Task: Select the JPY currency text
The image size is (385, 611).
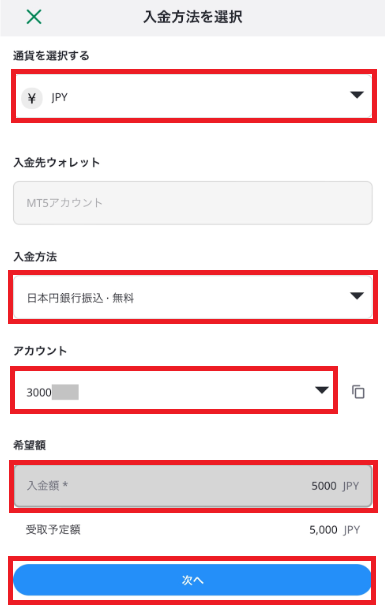Action: pyautogui.click(x=60, y=97)
